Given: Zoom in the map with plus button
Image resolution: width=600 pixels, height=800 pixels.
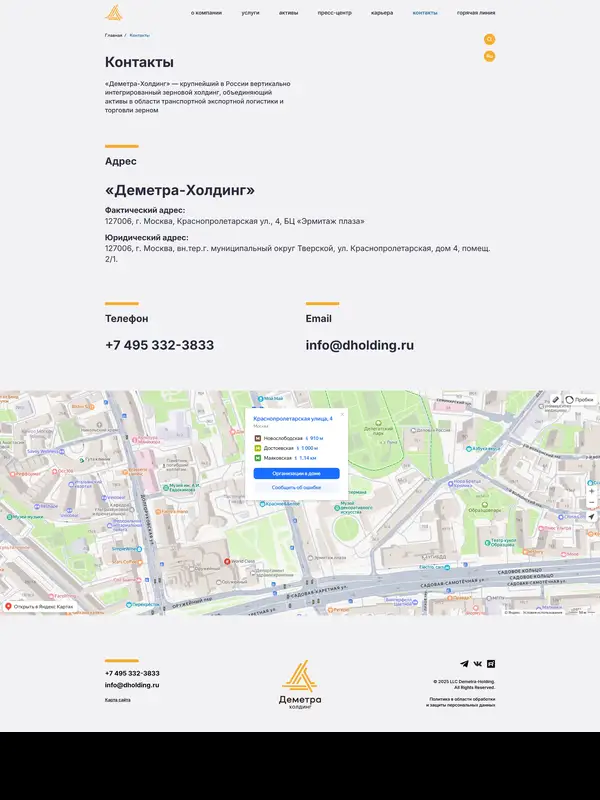Looking at the screenshot, I should tap(591, 491).
